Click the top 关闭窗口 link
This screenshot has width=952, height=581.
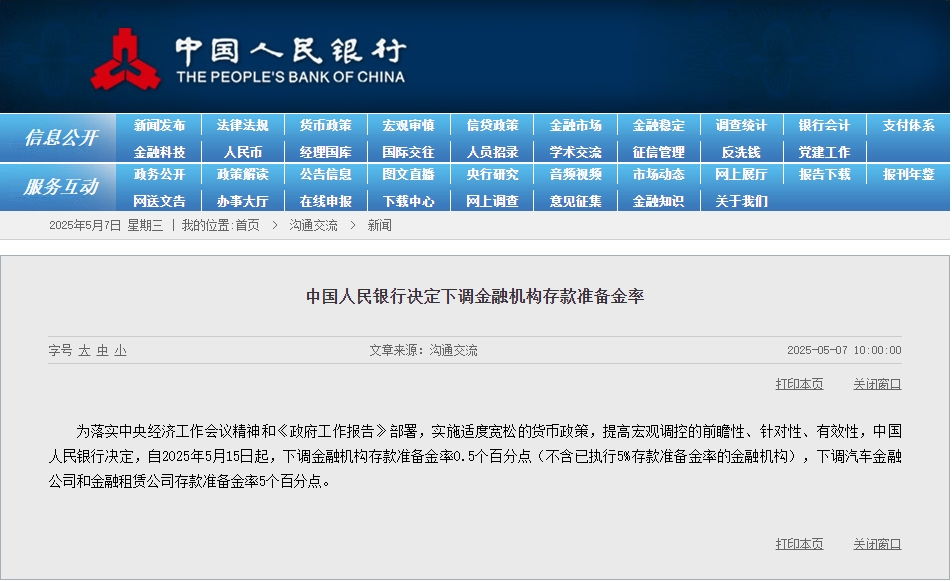click(x=877, y=384)
